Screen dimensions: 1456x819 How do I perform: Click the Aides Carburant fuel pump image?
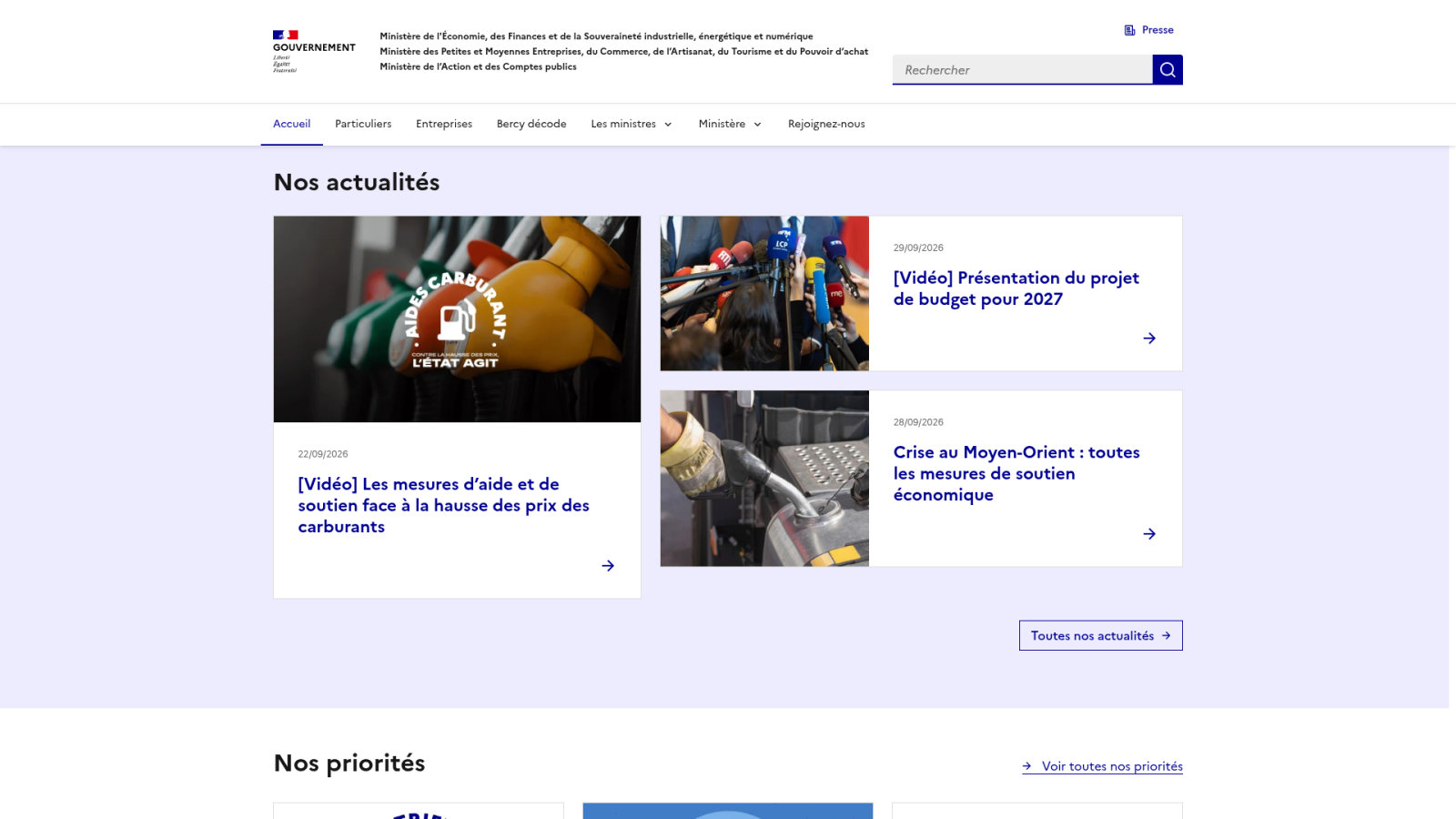457,318
